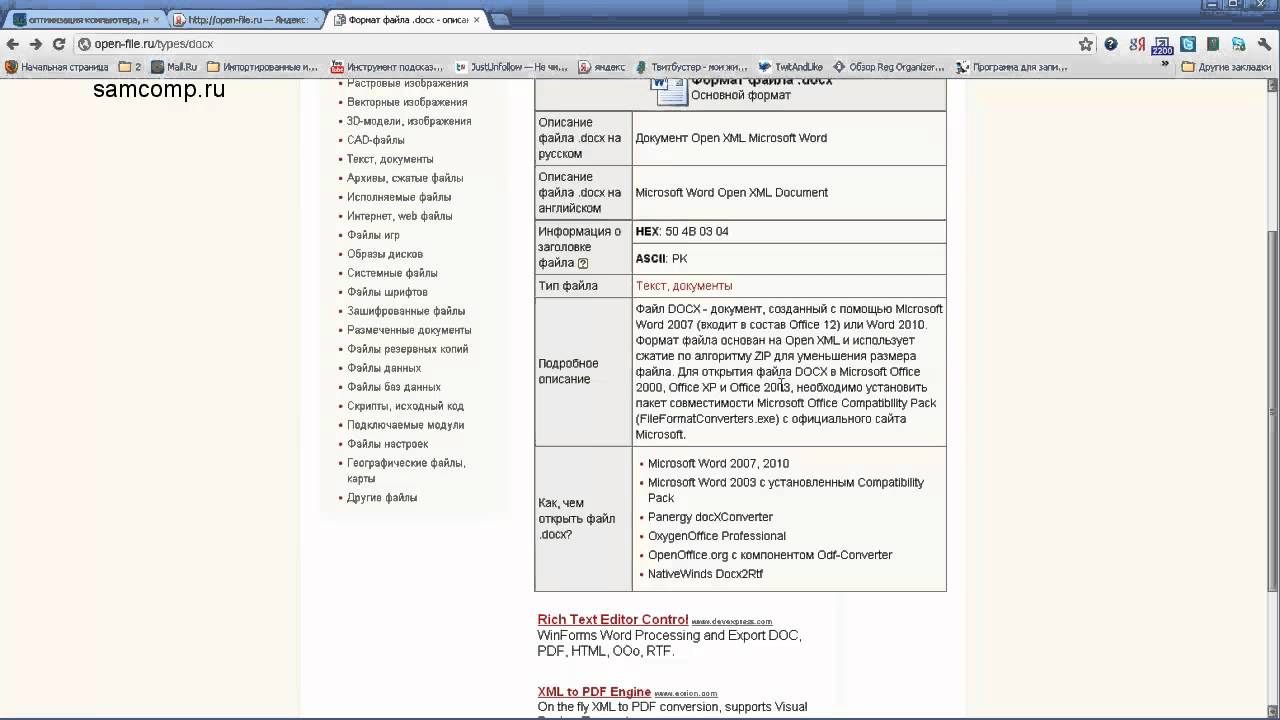1280x720 pixels.
Task: Open the 'Подключаемые модули' category
Action: pos(405,425)
